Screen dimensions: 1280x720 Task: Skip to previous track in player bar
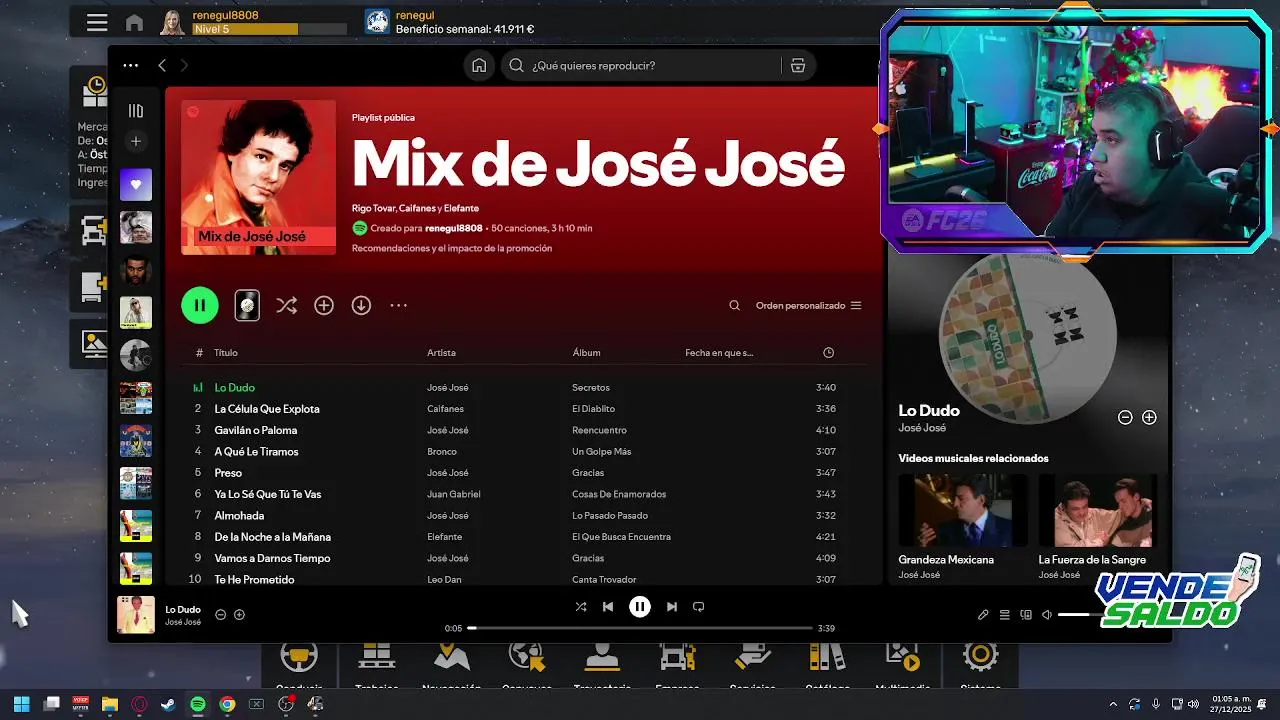tap(608, 606)
